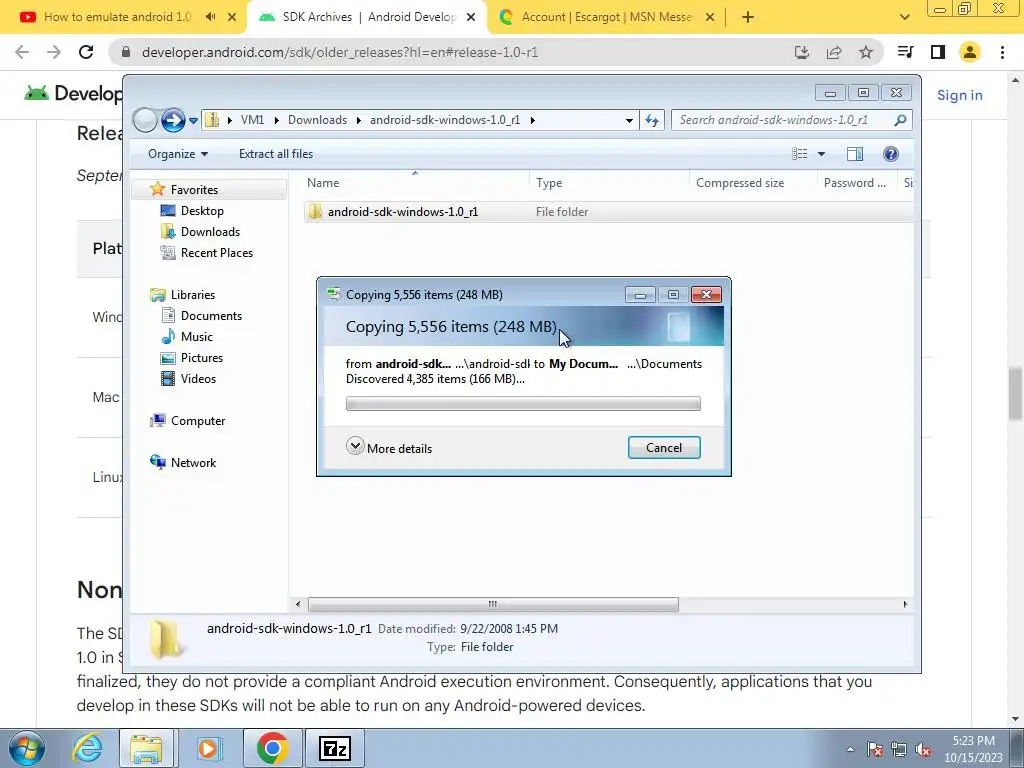Close the Escargot account tab

point(711,17)
